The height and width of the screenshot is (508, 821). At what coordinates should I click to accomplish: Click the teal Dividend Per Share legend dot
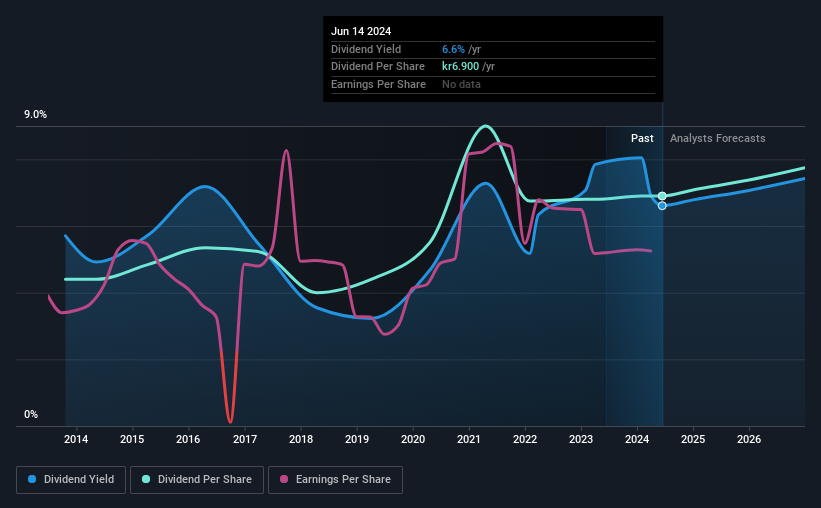[146, 479]
